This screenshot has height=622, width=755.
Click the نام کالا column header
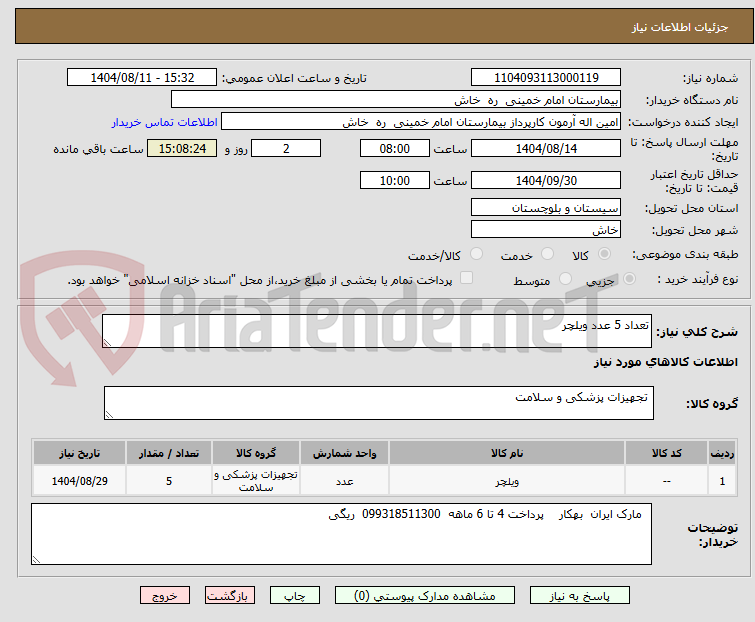pos(507,453)
